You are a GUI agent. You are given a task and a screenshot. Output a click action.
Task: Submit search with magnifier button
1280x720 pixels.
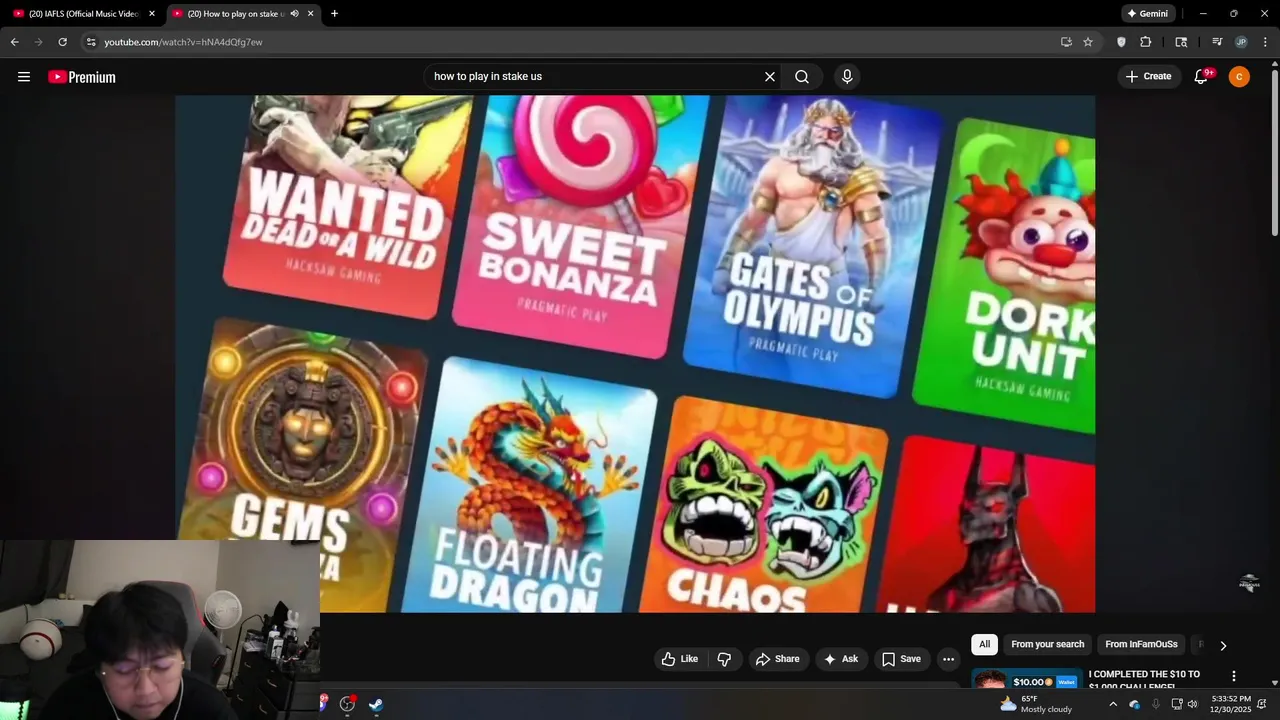click(802, 77)
